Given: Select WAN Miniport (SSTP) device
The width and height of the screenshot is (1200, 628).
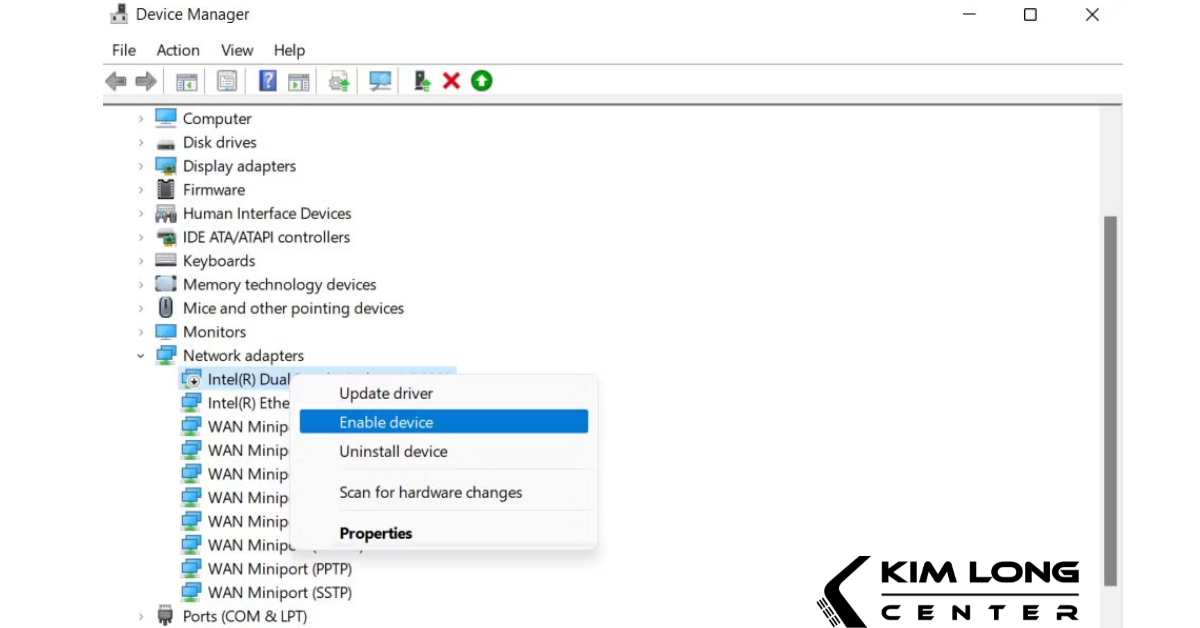Looking at the screenshot, I should tap(279, 592).
